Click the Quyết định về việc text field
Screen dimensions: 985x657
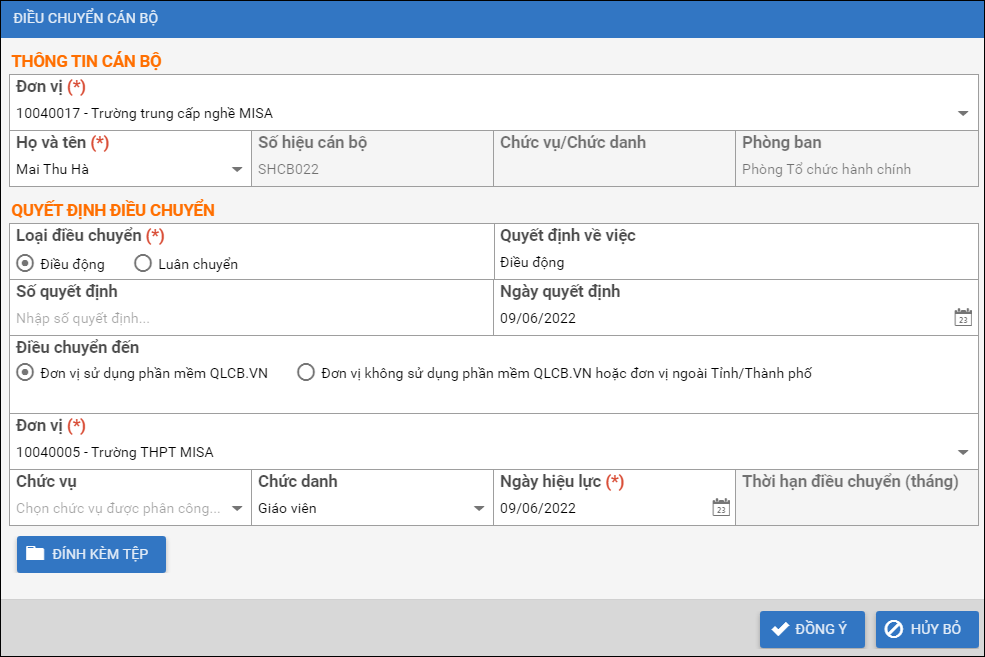(735, 263)
